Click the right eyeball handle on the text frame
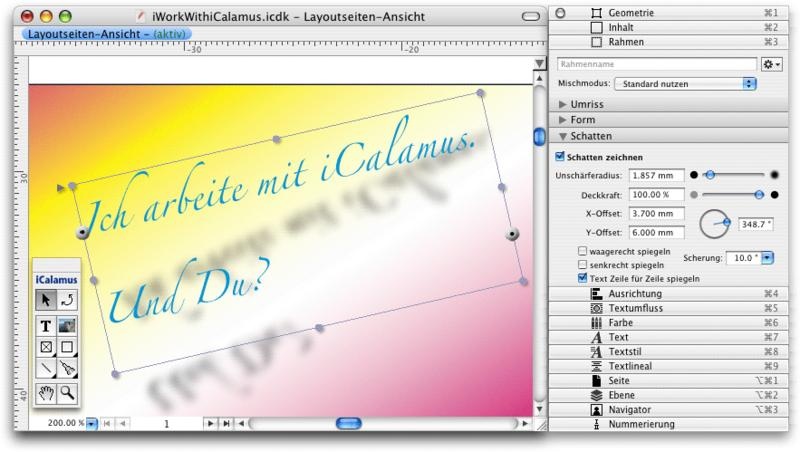This screenshot has height=452, width=800. (x=512, y=234)
